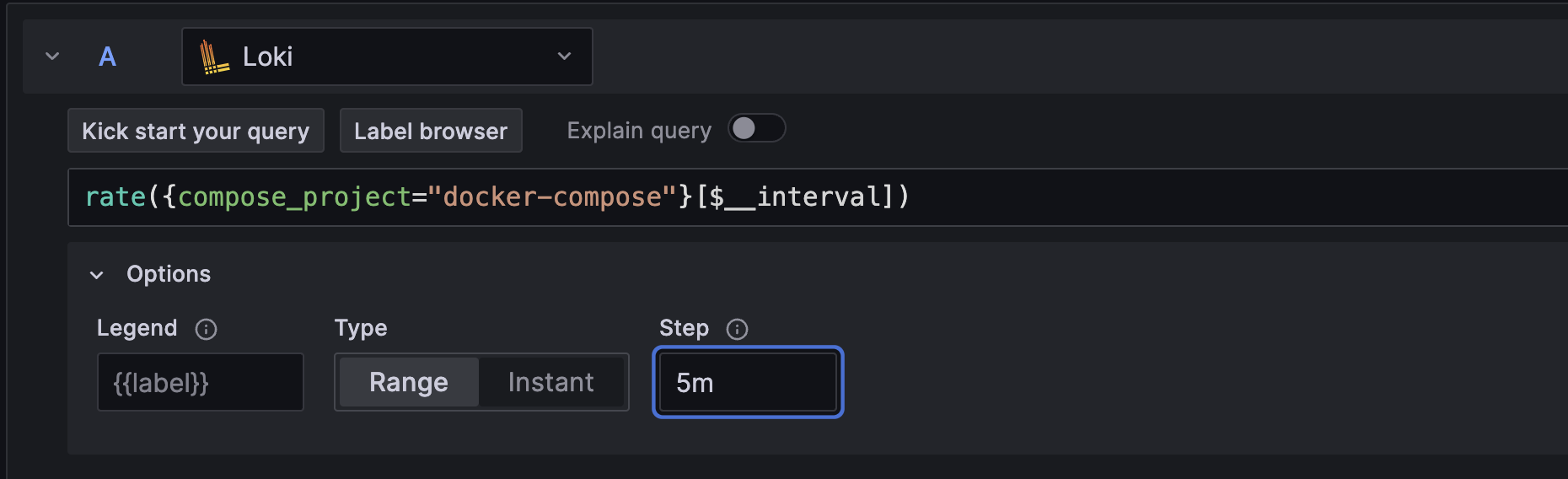Viewport: 1568px width, 479px height.
Task: Select the Range query type
Action: pyautogui.click(x=409, y=383)
